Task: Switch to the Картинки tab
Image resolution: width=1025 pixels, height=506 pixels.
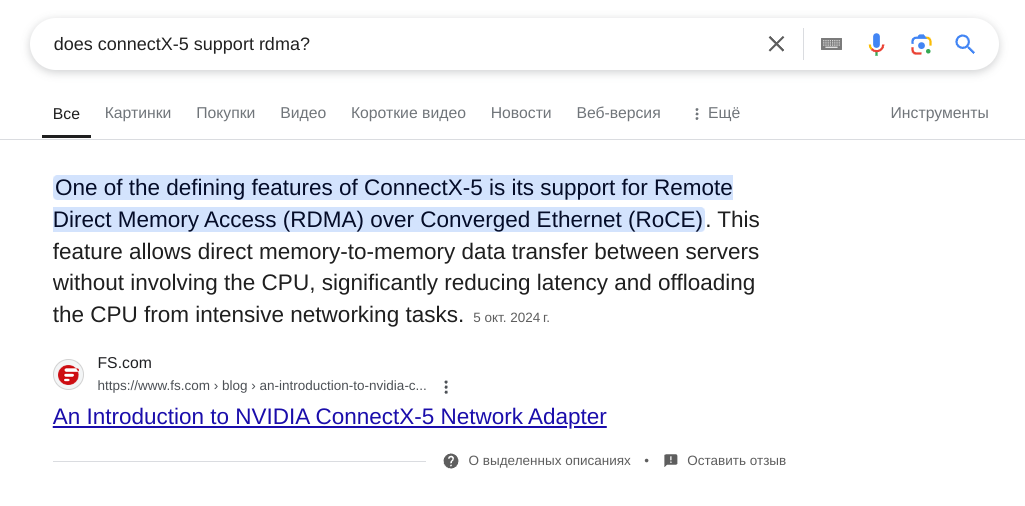Action: pyautogui.click(x=138, y=113)
